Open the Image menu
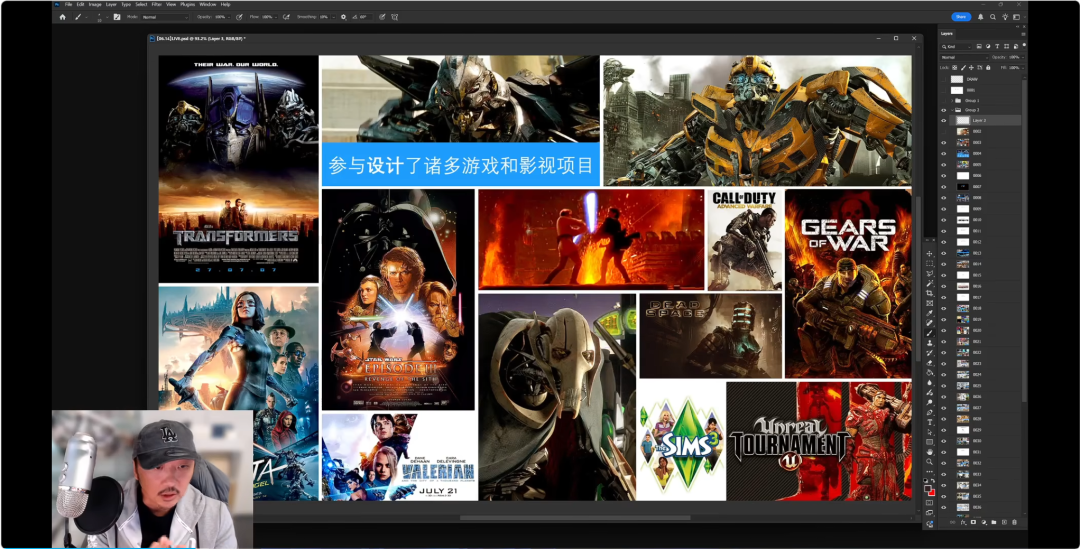This screenshot has height=549, width=1080. [95, 4]
